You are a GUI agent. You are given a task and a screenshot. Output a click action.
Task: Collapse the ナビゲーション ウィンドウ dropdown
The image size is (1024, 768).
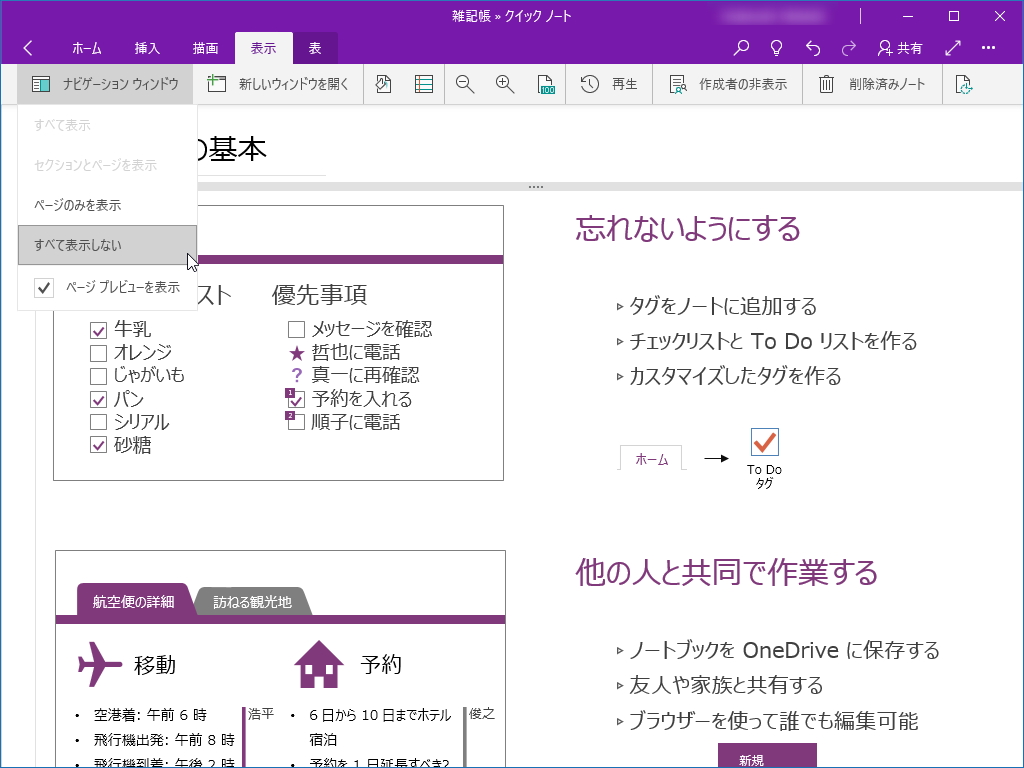(x=106, y=84)
